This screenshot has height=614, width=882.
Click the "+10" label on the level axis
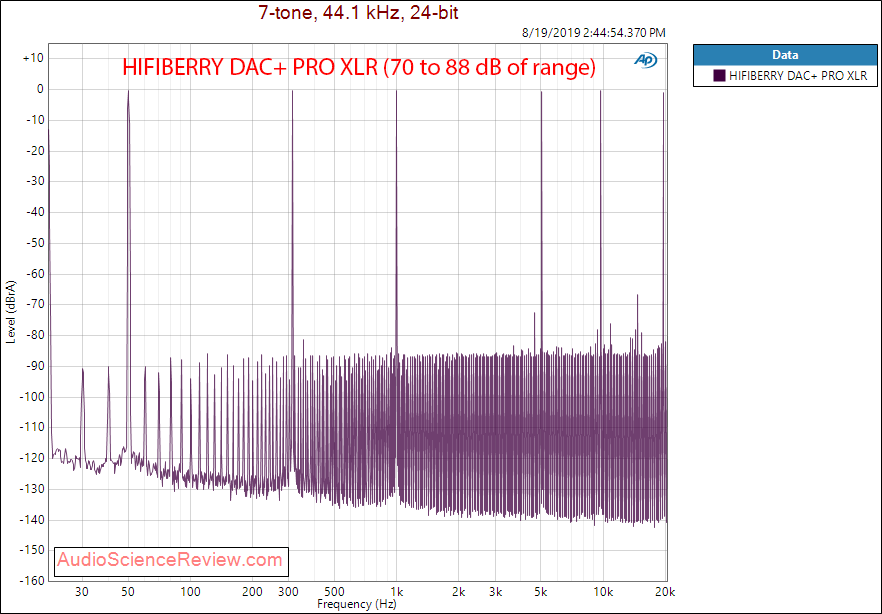click(x=33, y=58)
